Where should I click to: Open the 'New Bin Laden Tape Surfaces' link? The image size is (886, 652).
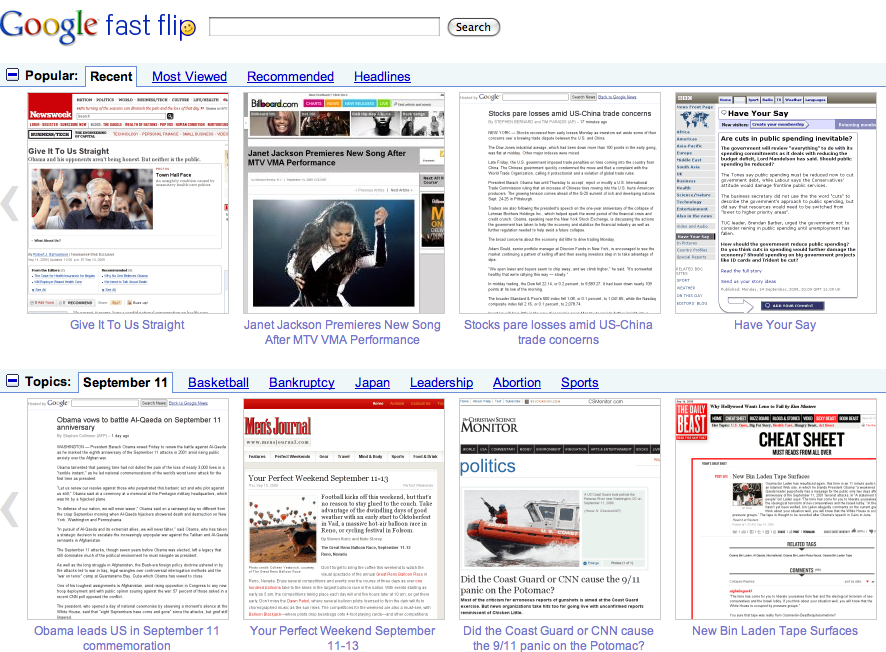(775, 631)
